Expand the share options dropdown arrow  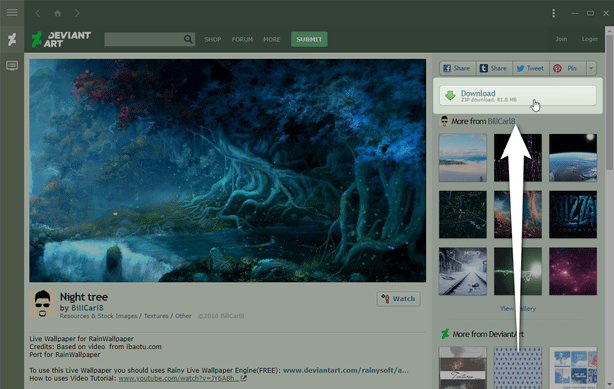point(591,68)
